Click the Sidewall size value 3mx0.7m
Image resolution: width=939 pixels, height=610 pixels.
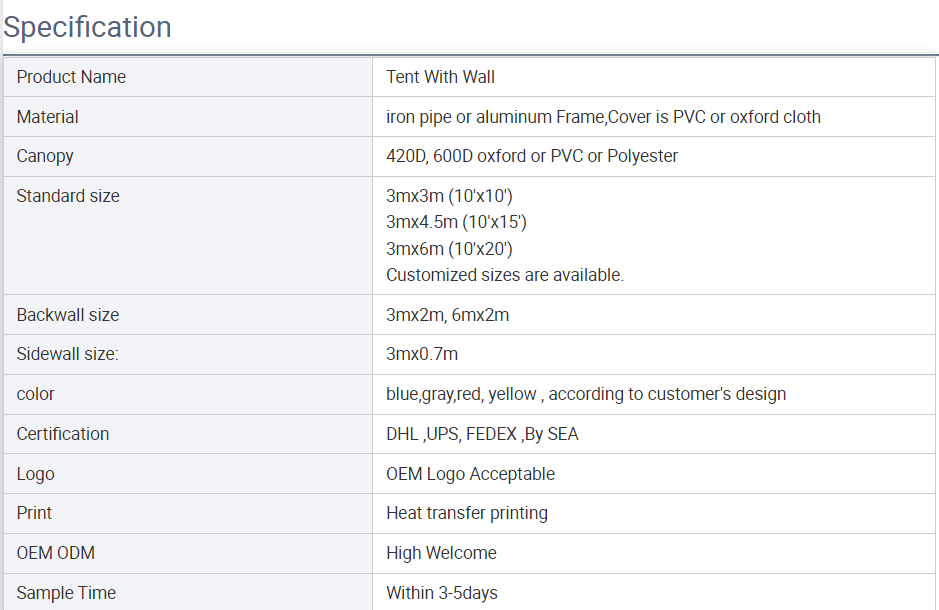coord(422,354)
